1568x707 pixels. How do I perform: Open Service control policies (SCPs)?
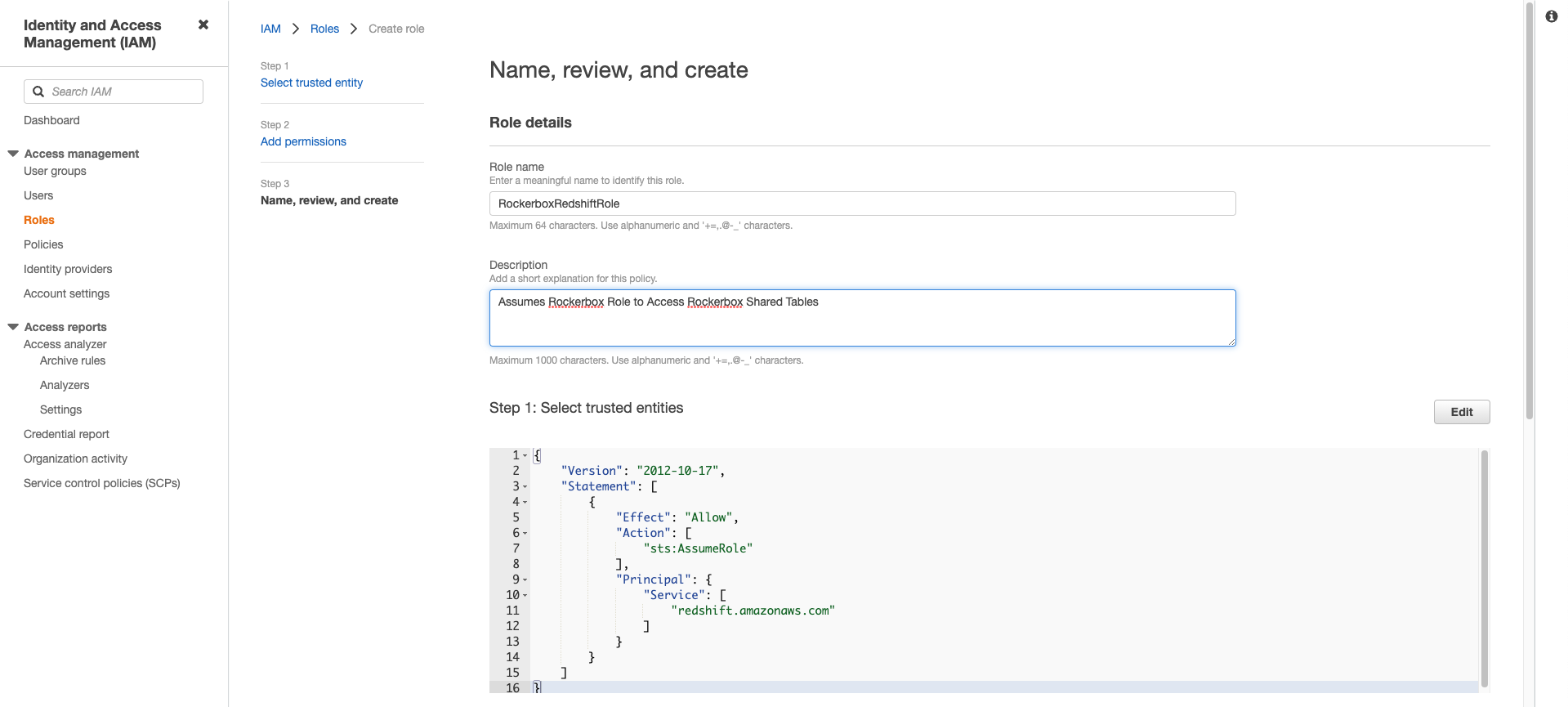[x=102, y=483]
